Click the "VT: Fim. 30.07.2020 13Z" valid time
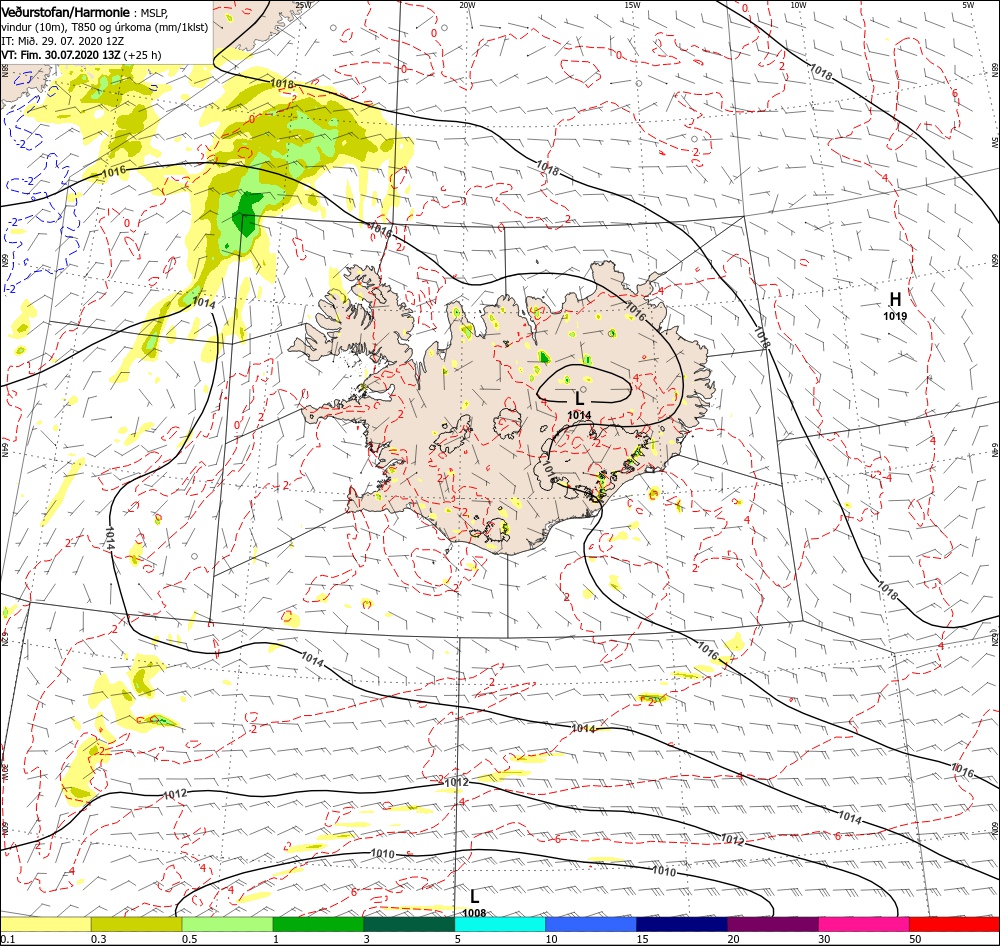This screenshot has height=946, width=1000. (x=61, y=55)
